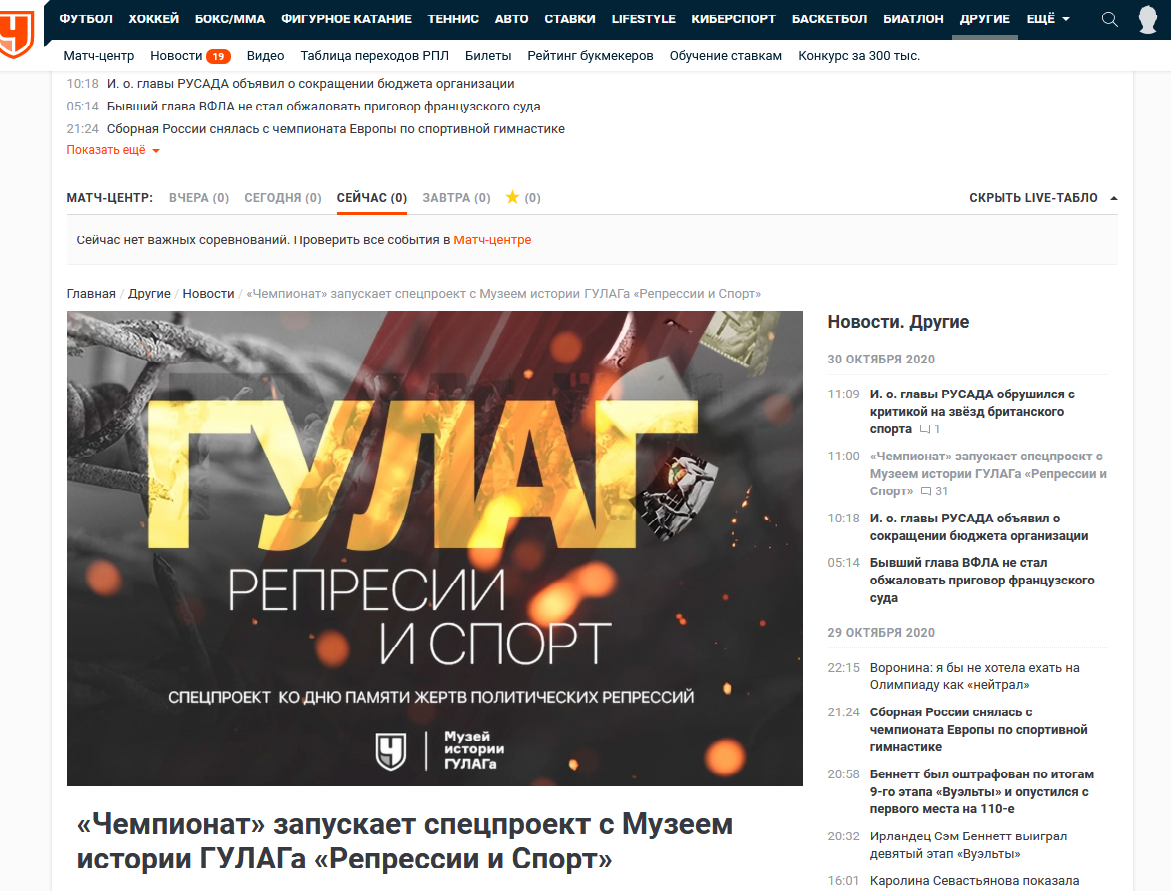The width and height of the screenshot is (1171, 891).
Task: Follow the orange Матч-центре link
Action: (492, 240)
